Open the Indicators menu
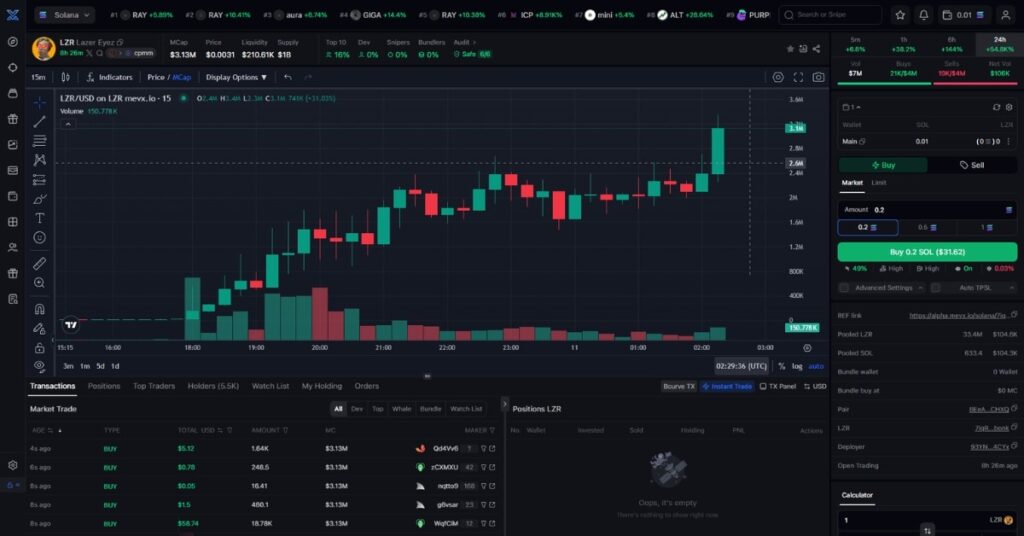This screenshot has width=1024, height=536. coord(109,77)
